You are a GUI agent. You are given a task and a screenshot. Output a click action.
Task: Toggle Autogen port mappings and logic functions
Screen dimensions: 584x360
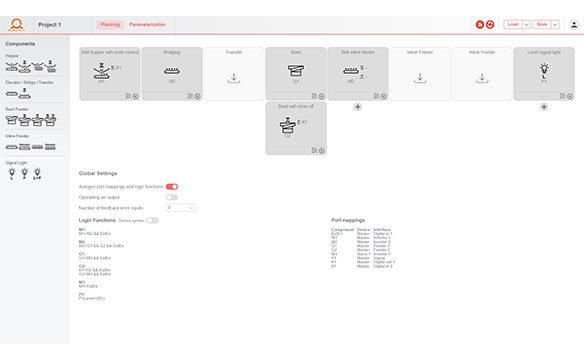pos(172,187)
